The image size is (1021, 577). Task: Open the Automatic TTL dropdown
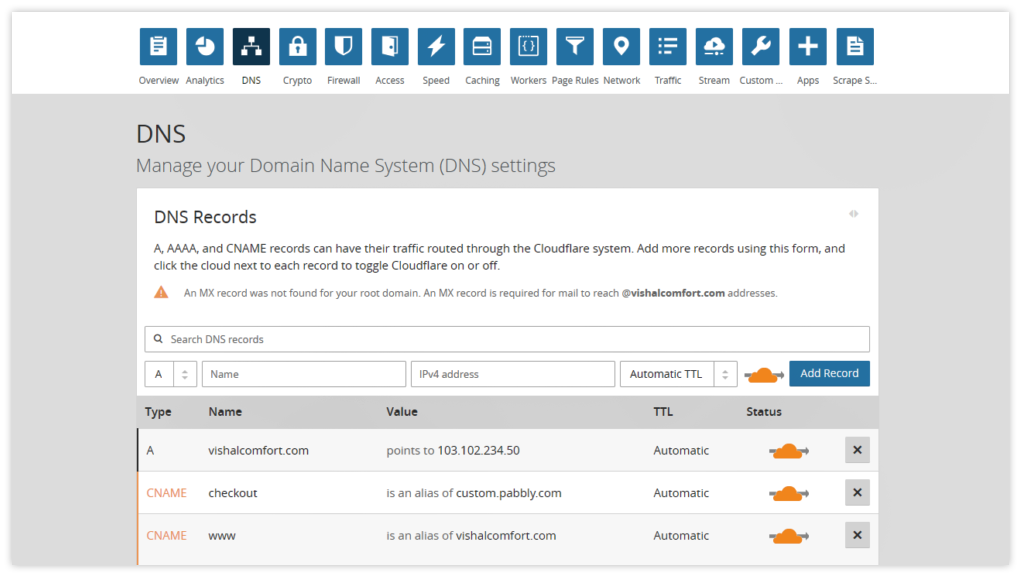[x=678, y=374]
